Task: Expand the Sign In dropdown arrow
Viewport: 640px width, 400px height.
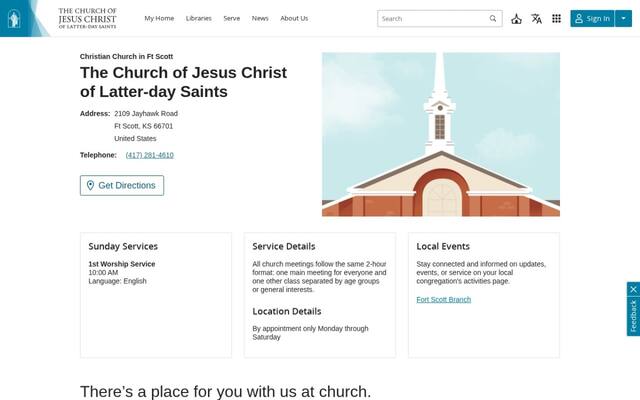Action: pos(623,19)
